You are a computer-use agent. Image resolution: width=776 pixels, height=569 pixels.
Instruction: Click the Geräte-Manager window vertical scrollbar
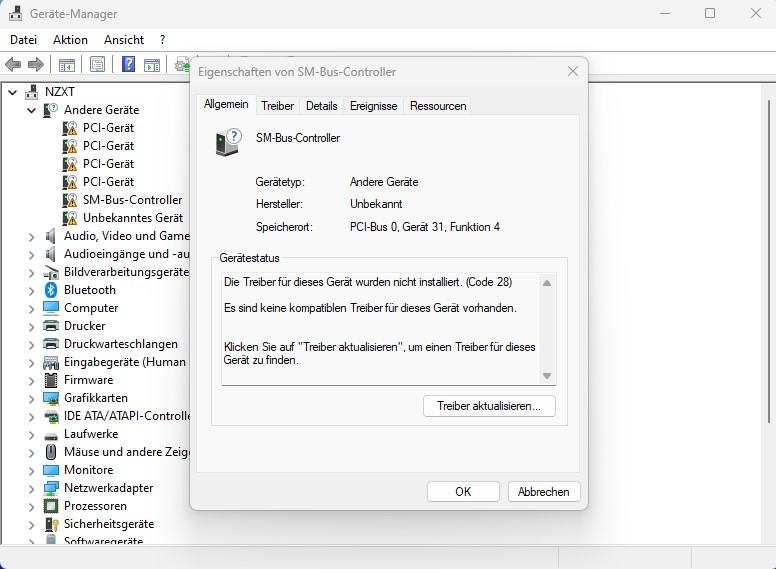[x=768, y=260]
